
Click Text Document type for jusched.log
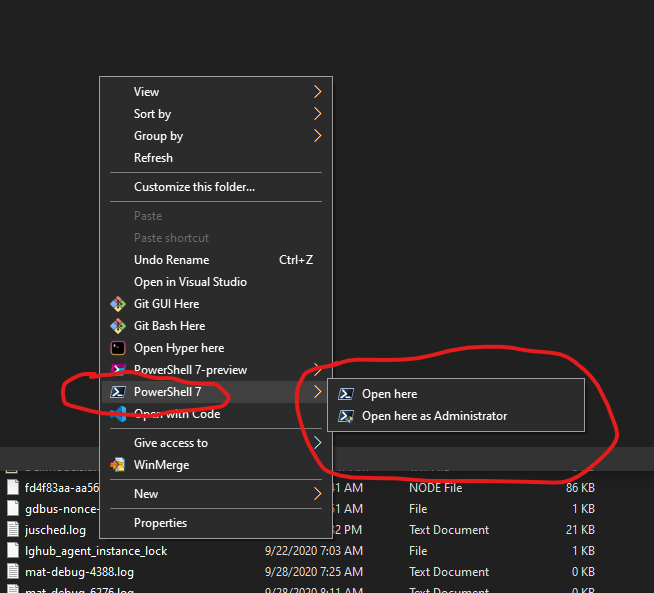(449, 530)
